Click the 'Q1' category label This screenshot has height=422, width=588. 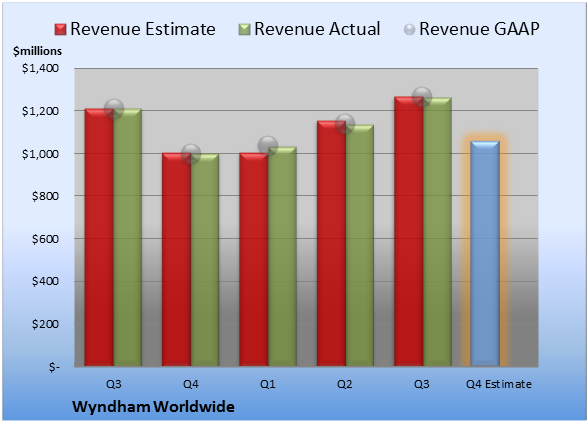point(268,384)
